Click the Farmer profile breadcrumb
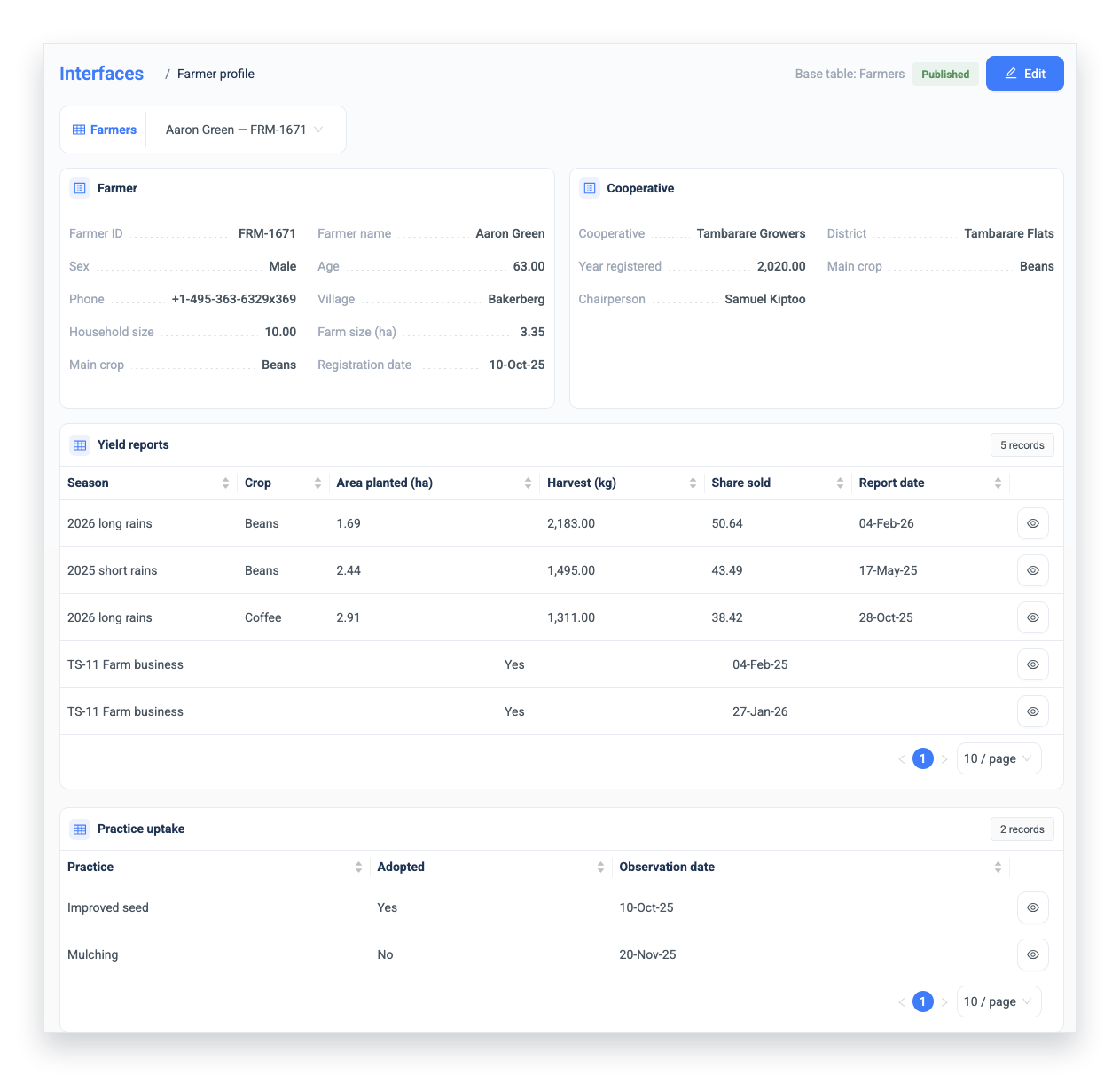Image resolution: width=1120 pixels, height=1076 pixels. point(215,74)
